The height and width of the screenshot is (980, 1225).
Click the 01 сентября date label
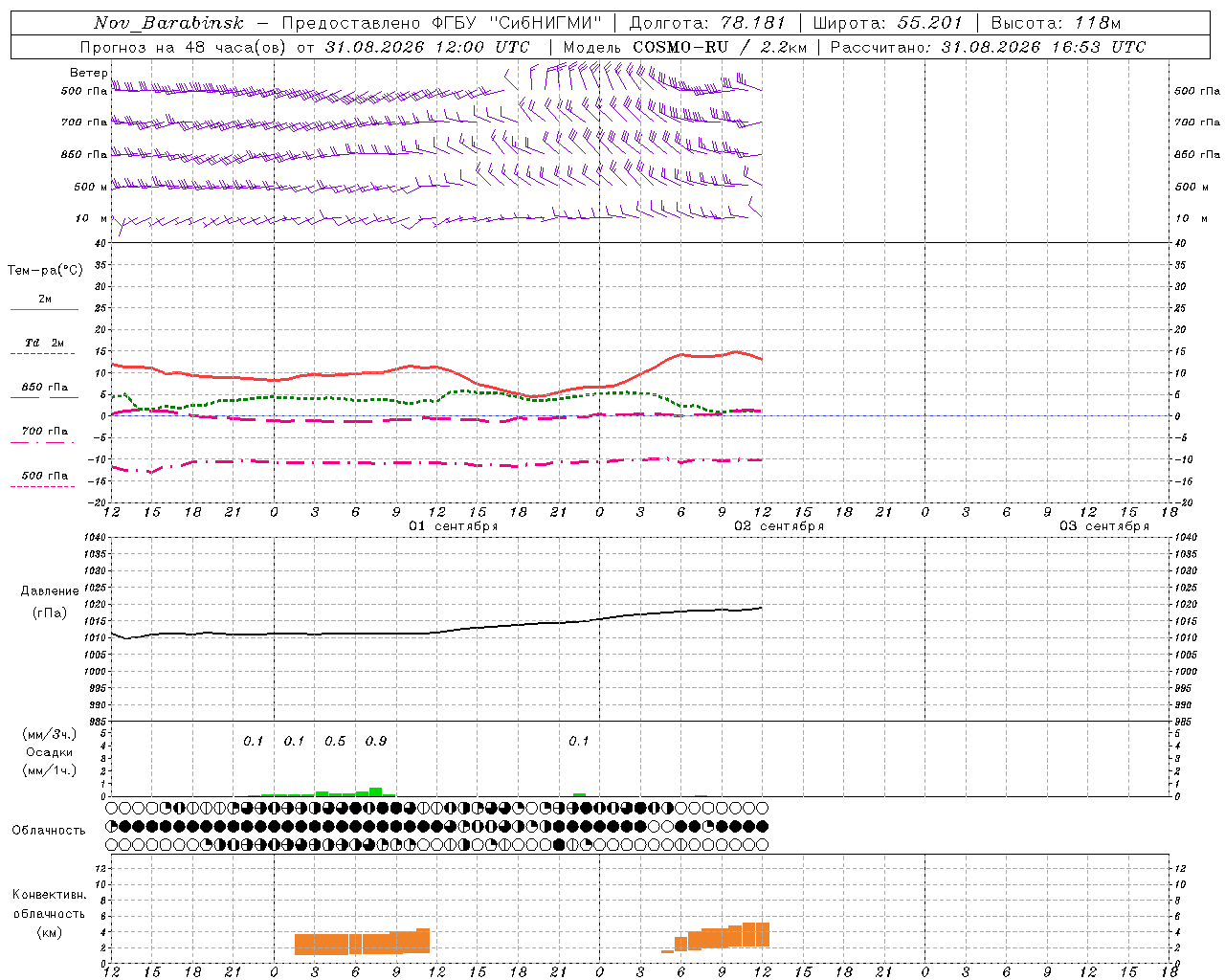(x=454, y=525)
